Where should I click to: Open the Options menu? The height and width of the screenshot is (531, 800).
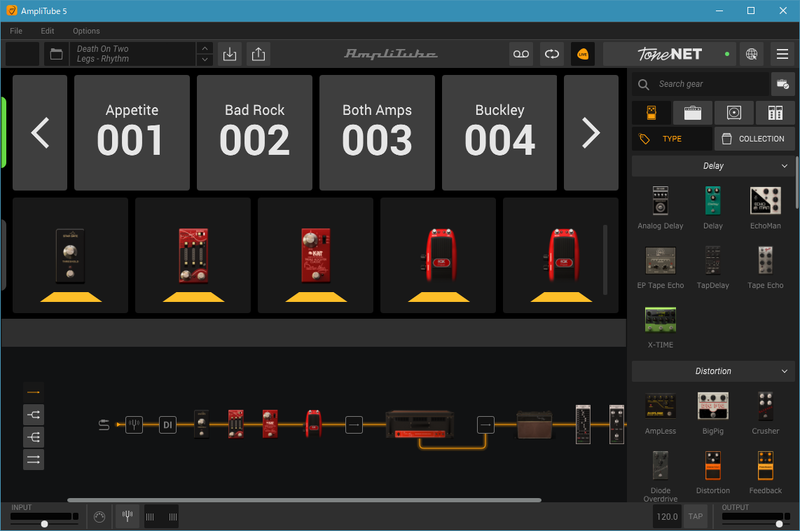86,31
